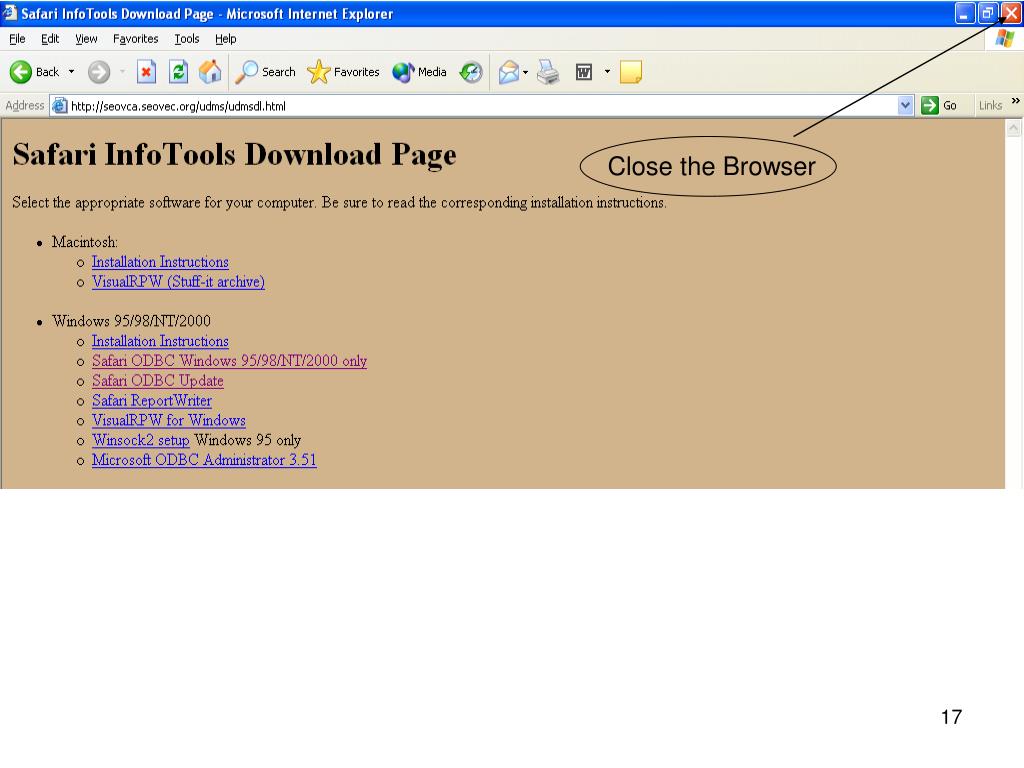Click the Go button
Screen dimensions: 1024x768
pyautogui.click(x=939, y=106)
